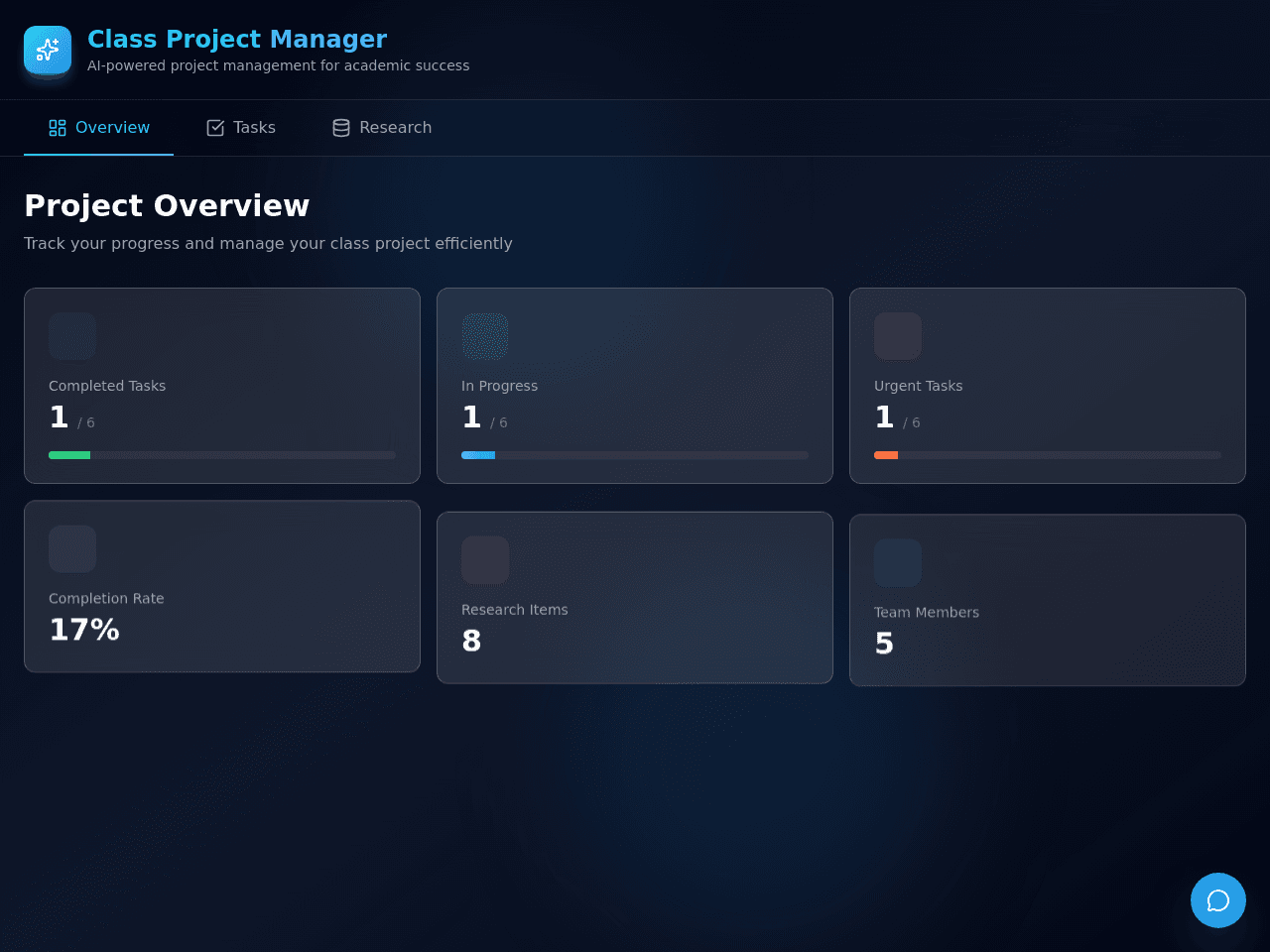
Task: Click the Completed Tasks card icon
Action: pos(72,336)
